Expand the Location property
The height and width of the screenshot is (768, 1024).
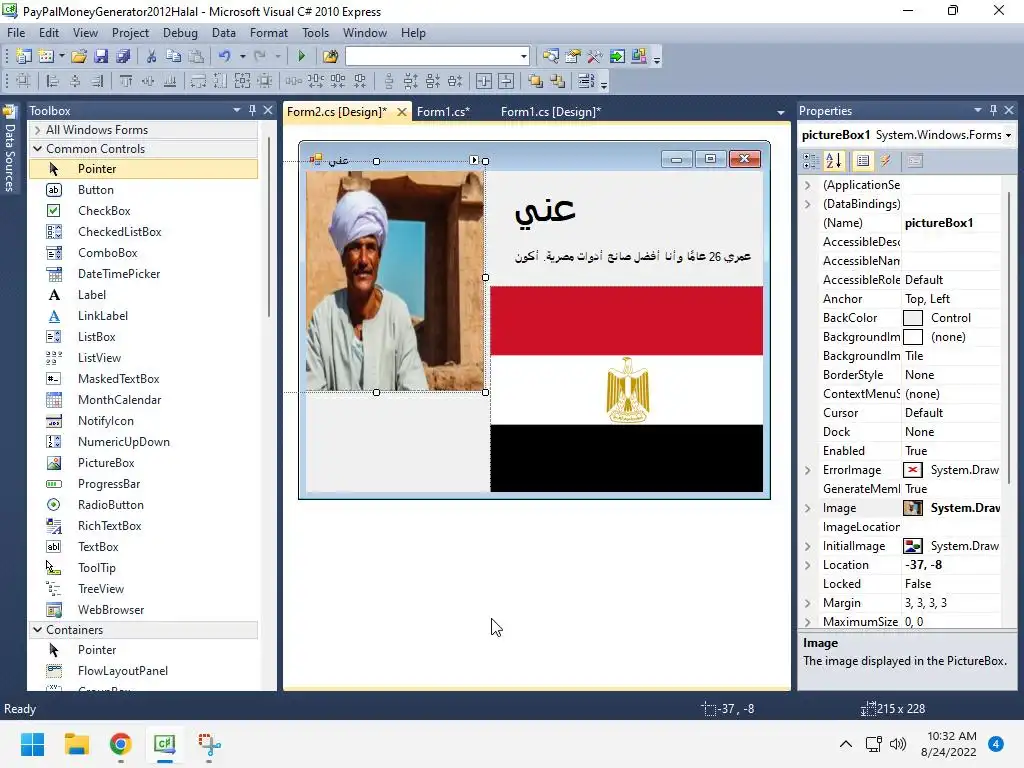808,565
